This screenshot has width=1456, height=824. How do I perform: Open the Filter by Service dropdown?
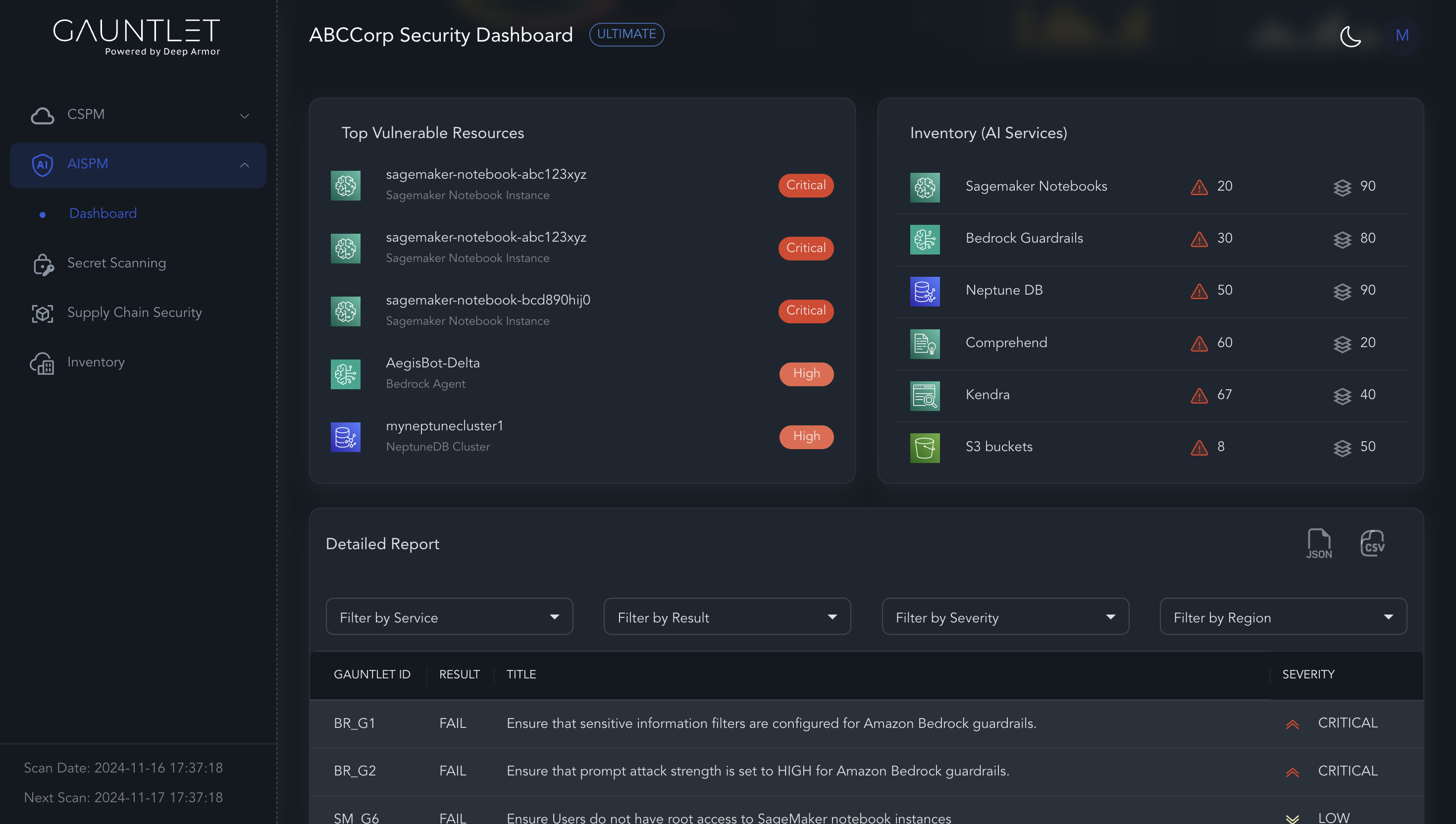point(449,617)
